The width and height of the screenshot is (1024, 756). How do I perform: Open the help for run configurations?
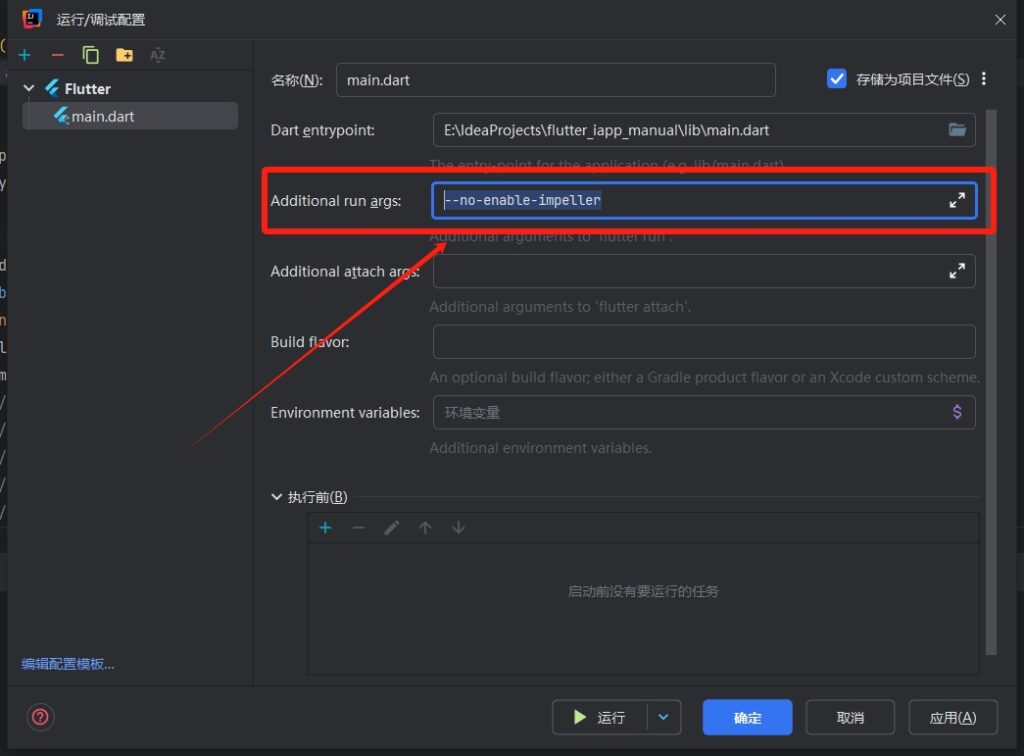click(38, 717)
